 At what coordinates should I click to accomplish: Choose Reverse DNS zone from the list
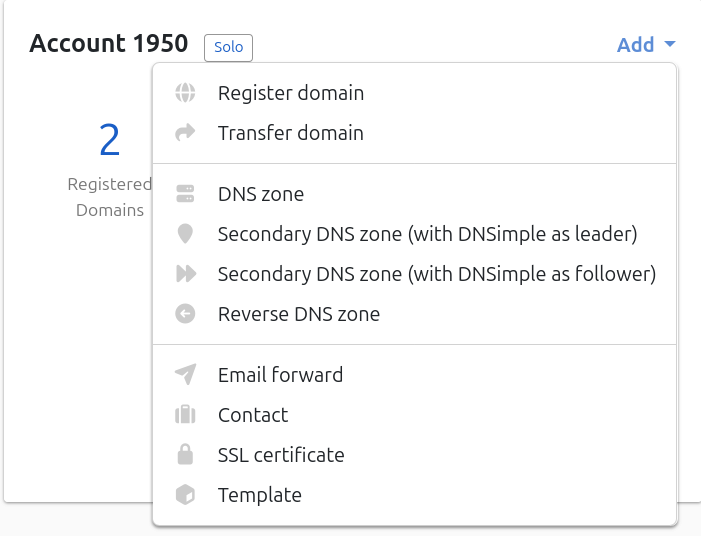[298, 314]
